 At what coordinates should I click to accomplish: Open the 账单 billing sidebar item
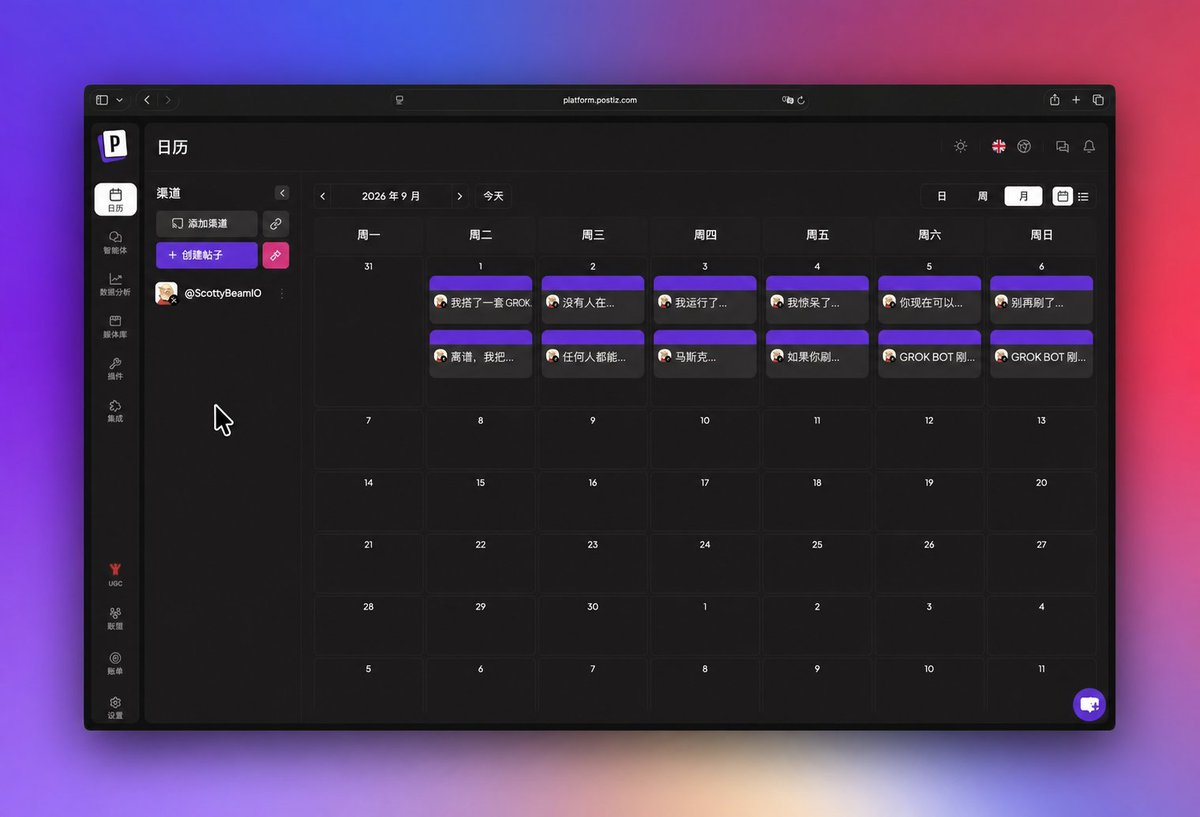(x=115, y=663)
